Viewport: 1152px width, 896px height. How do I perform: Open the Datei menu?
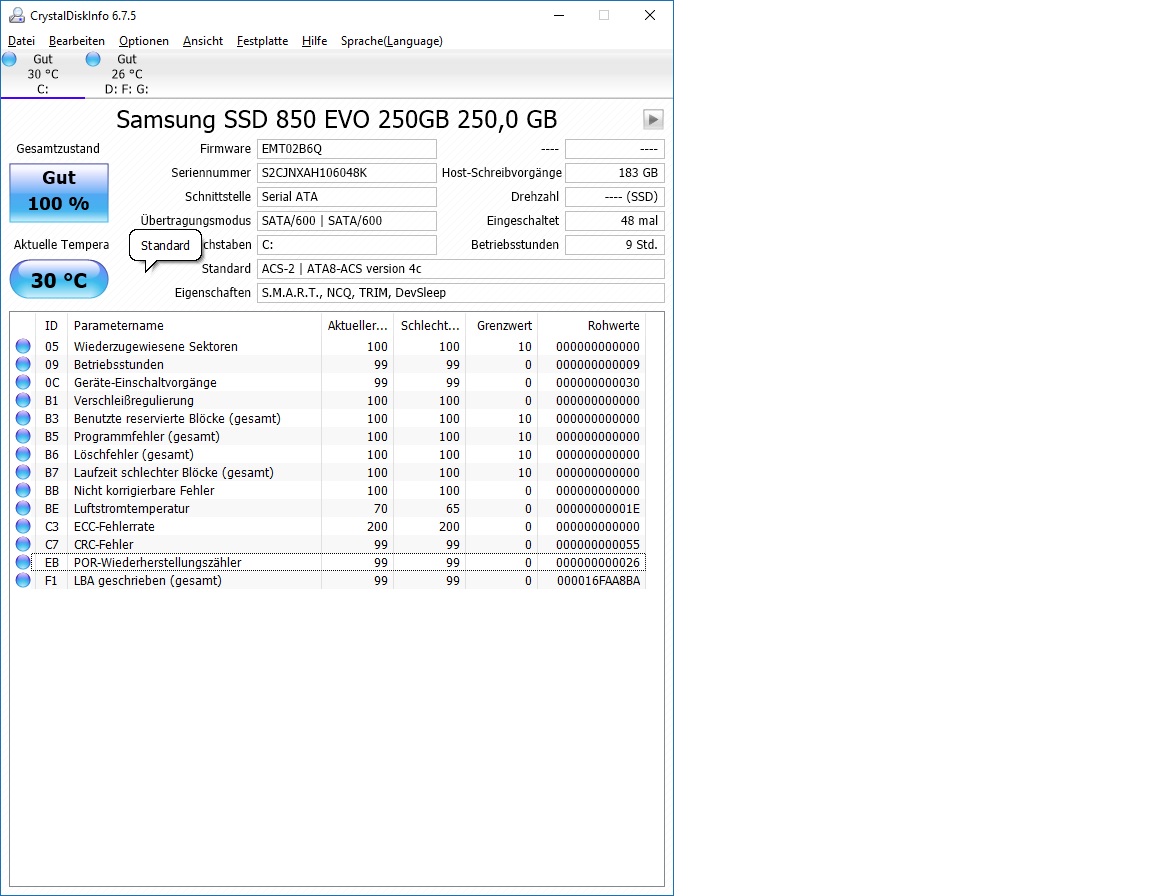point(21,41)
